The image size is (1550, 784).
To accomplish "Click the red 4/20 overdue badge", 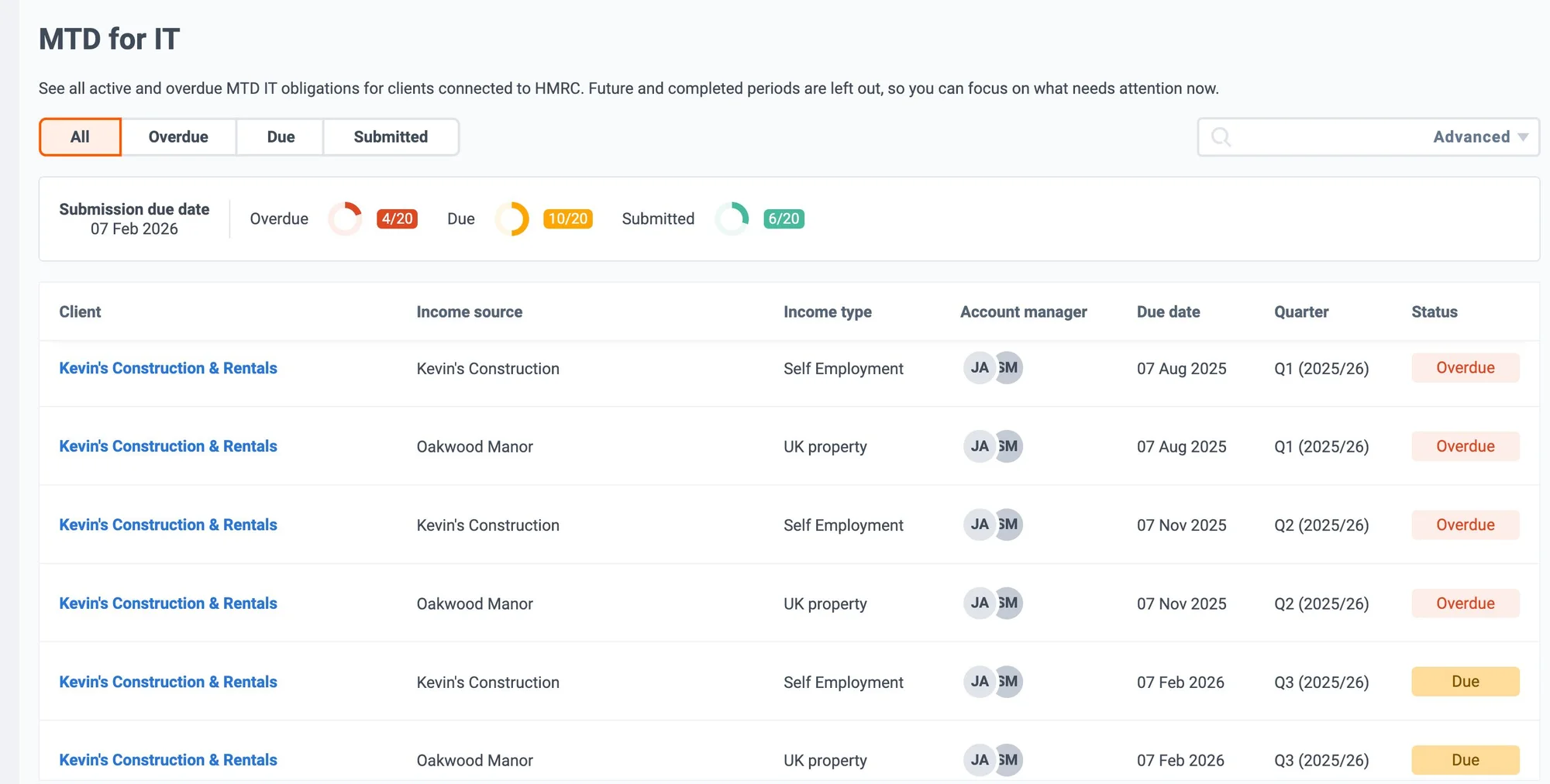I will click(x=397, y=219).
